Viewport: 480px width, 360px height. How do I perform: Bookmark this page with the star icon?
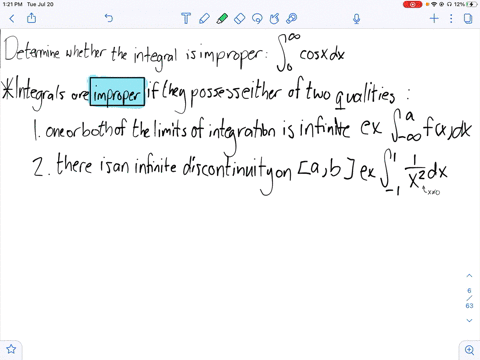(x=11, y=349)
